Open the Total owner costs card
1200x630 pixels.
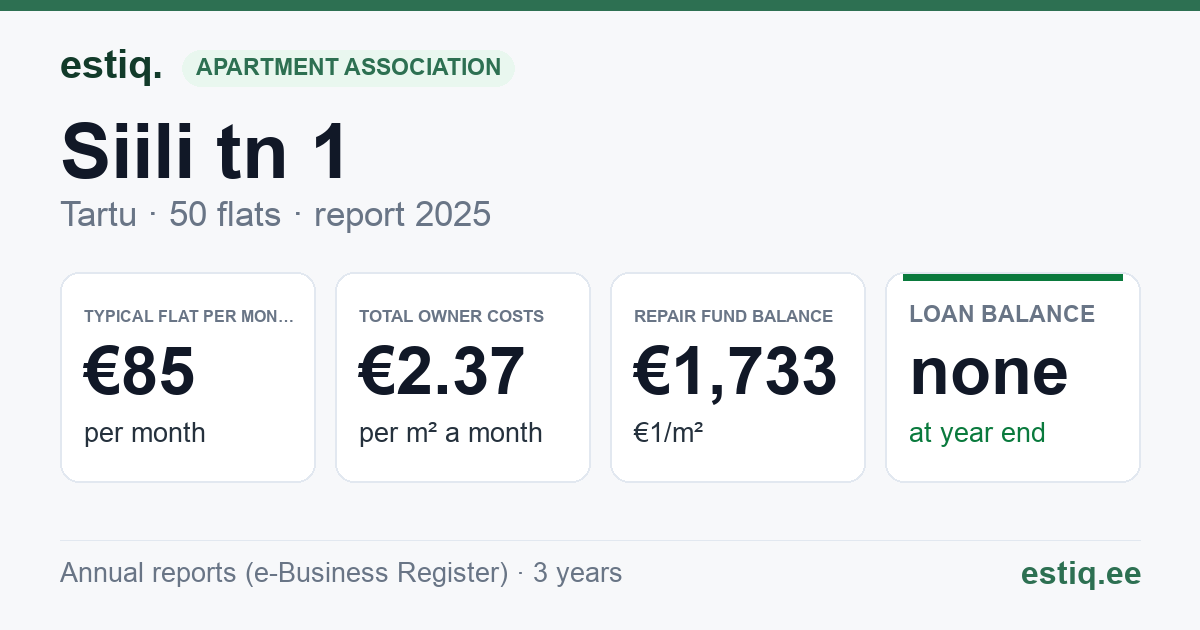(x=463, y=377)
